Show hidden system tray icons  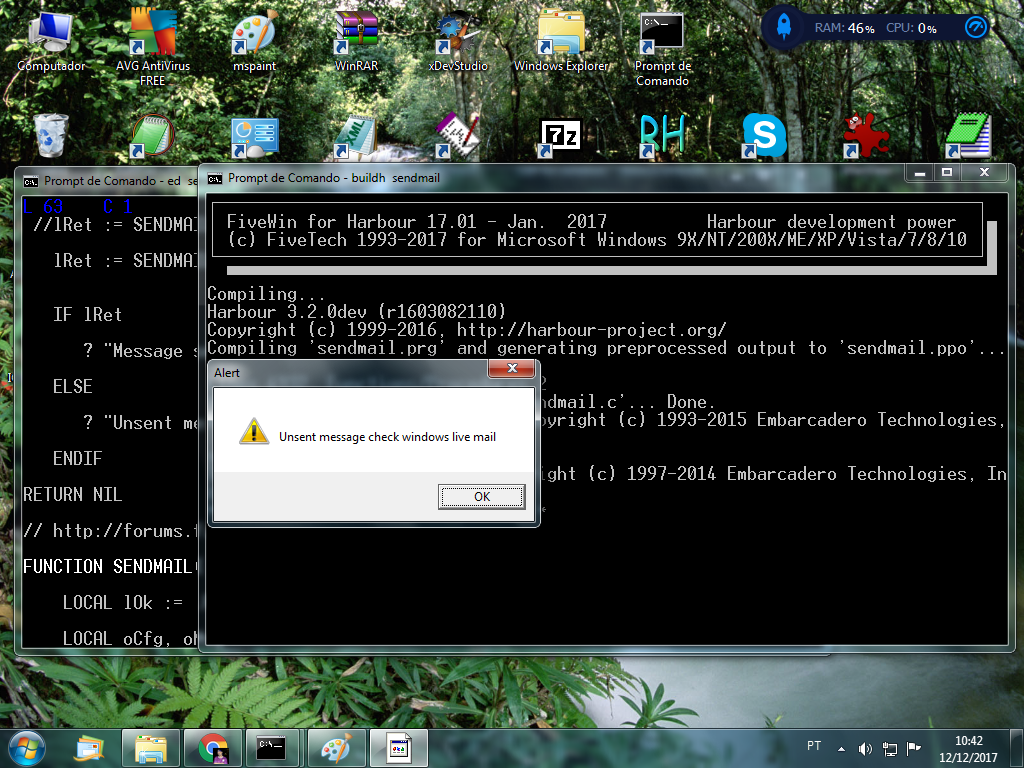(x=842, y=748)
